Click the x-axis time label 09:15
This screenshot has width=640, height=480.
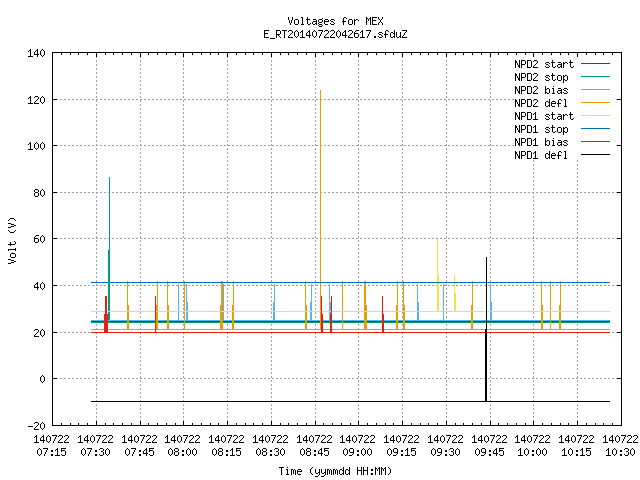coord(402,453)
